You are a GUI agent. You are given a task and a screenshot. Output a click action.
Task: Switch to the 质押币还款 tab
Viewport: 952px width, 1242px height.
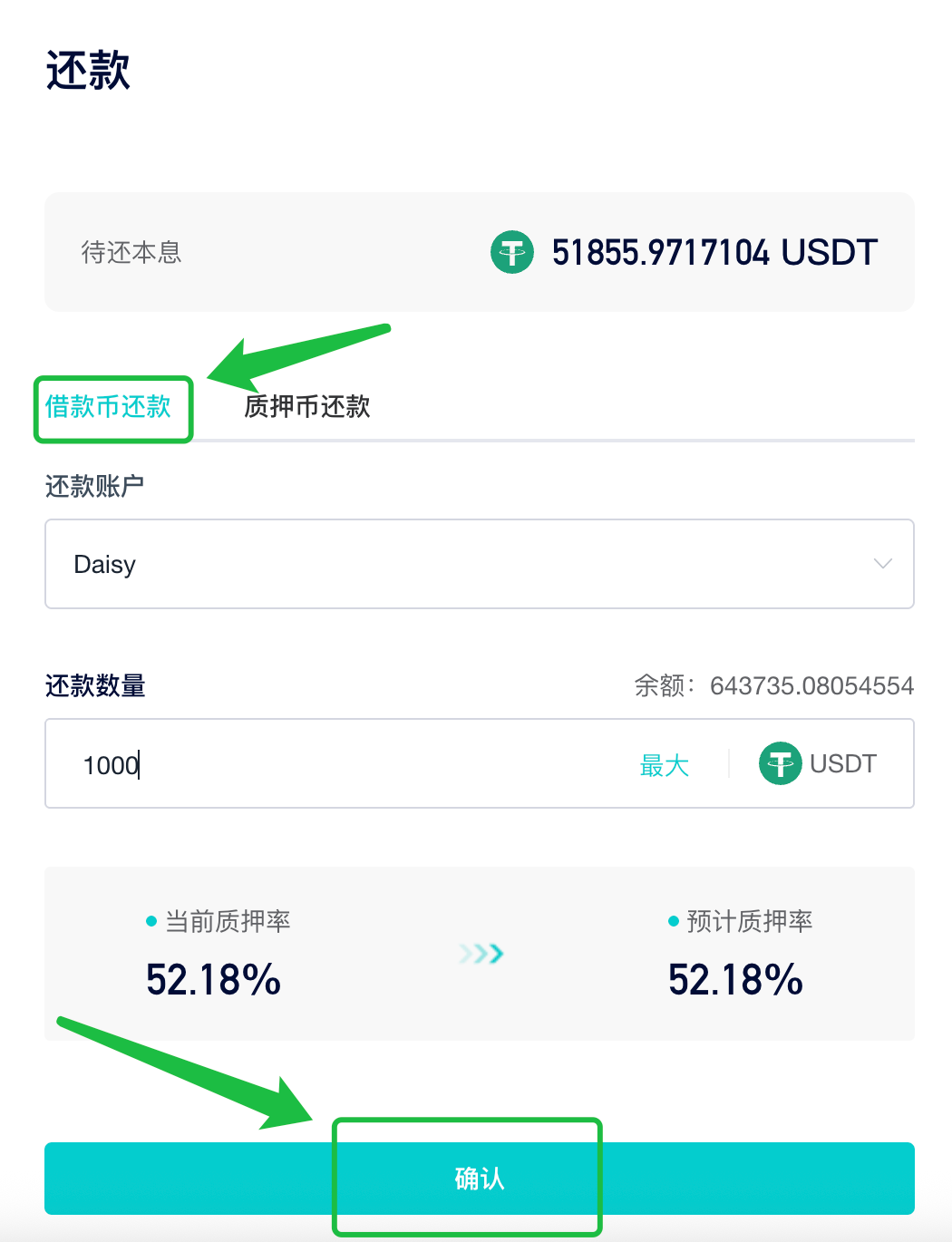pos(306,408)
